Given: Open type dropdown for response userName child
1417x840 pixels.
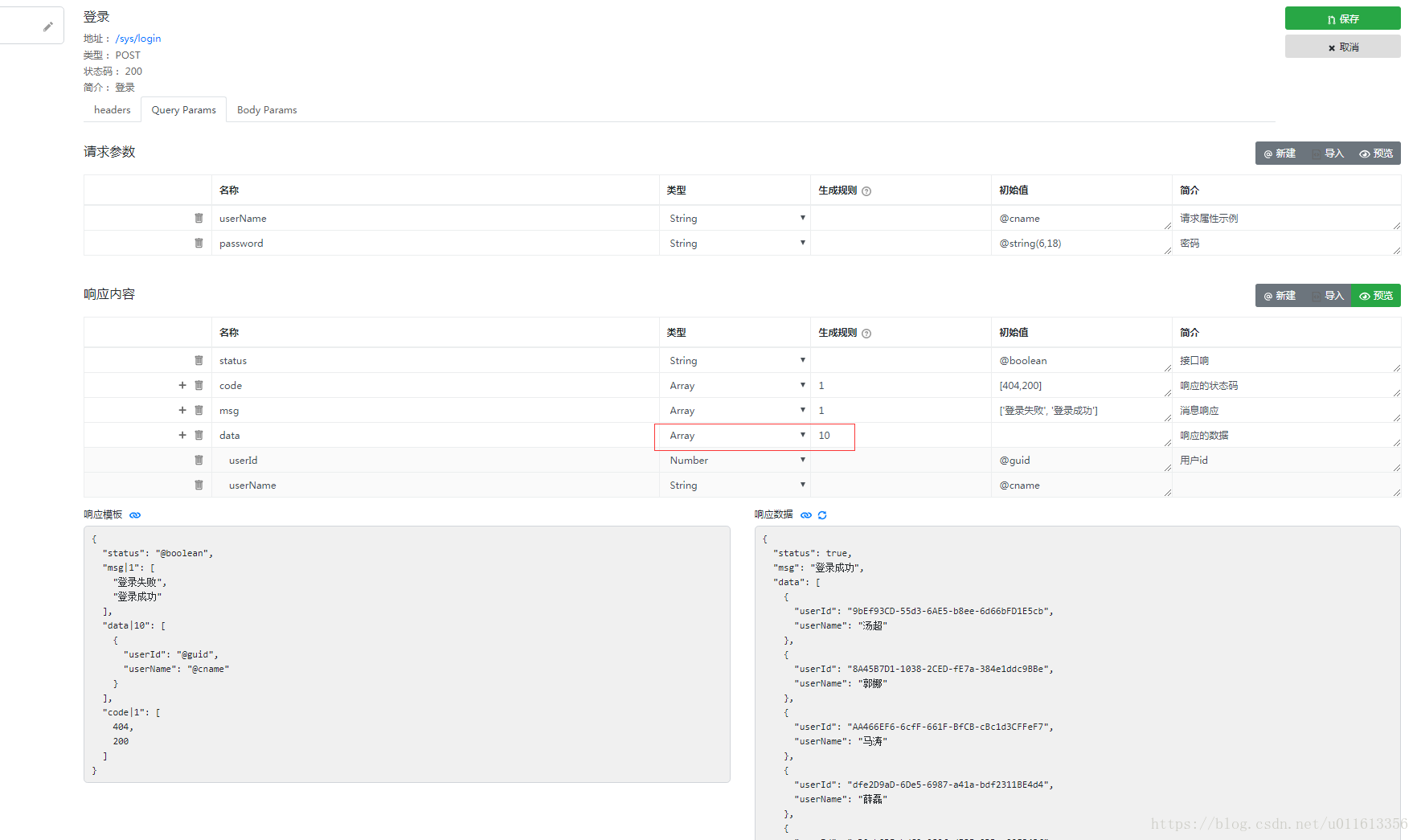Looking at the screenshot, I should tap(735, 486).
